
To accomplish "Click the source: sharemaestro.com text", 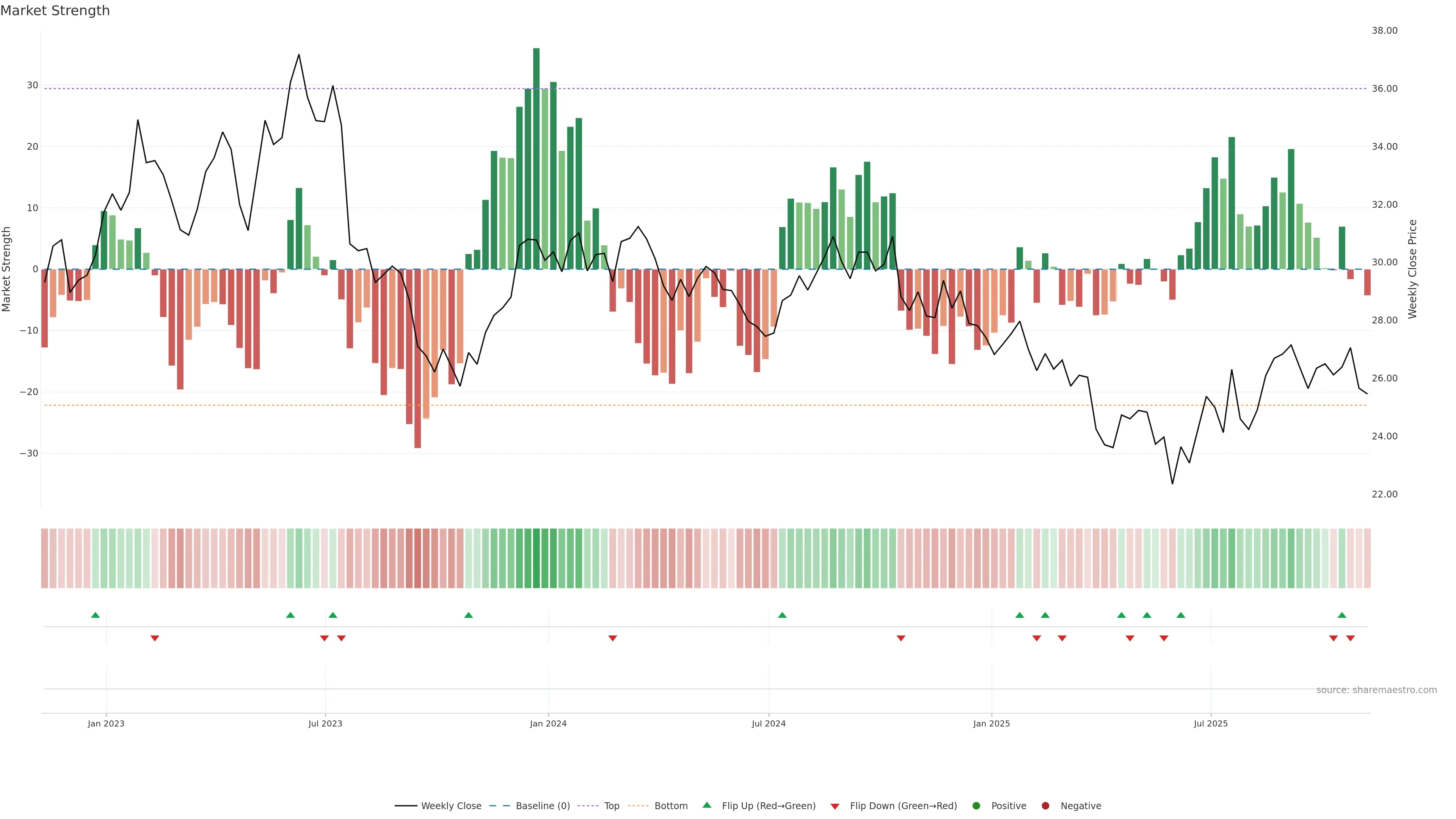I will (1376, 690).
